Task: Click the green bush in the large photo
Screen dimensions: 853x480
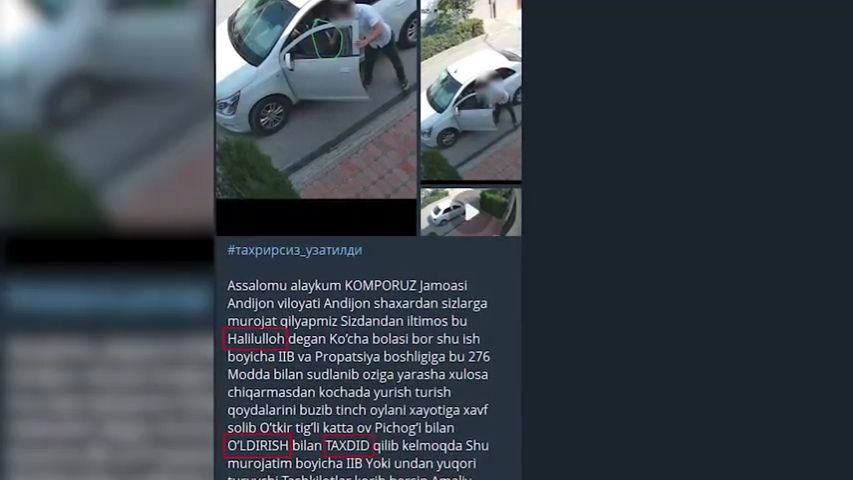Action: (254, 171)
